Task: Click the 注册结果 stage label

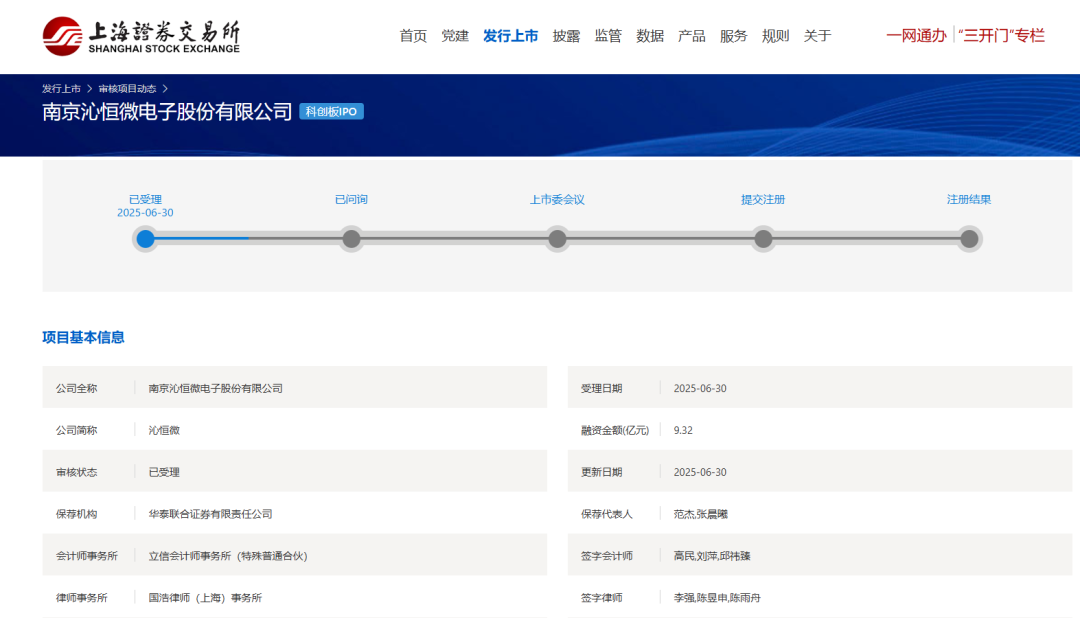Action: click(x=969, y=200)
